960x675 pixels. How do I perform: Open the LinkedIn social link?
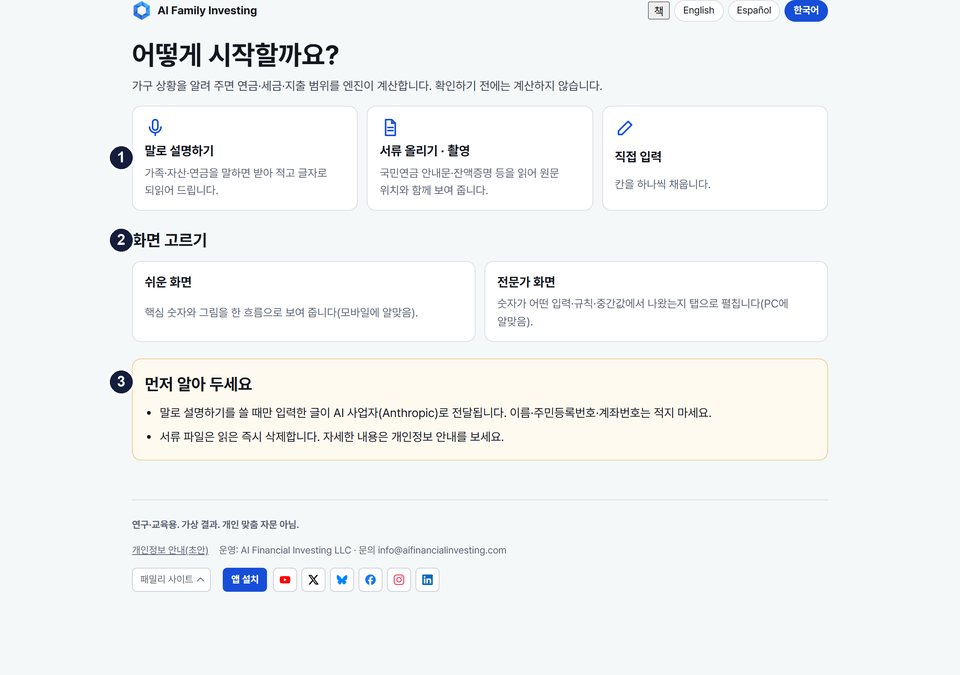[427, 579]
